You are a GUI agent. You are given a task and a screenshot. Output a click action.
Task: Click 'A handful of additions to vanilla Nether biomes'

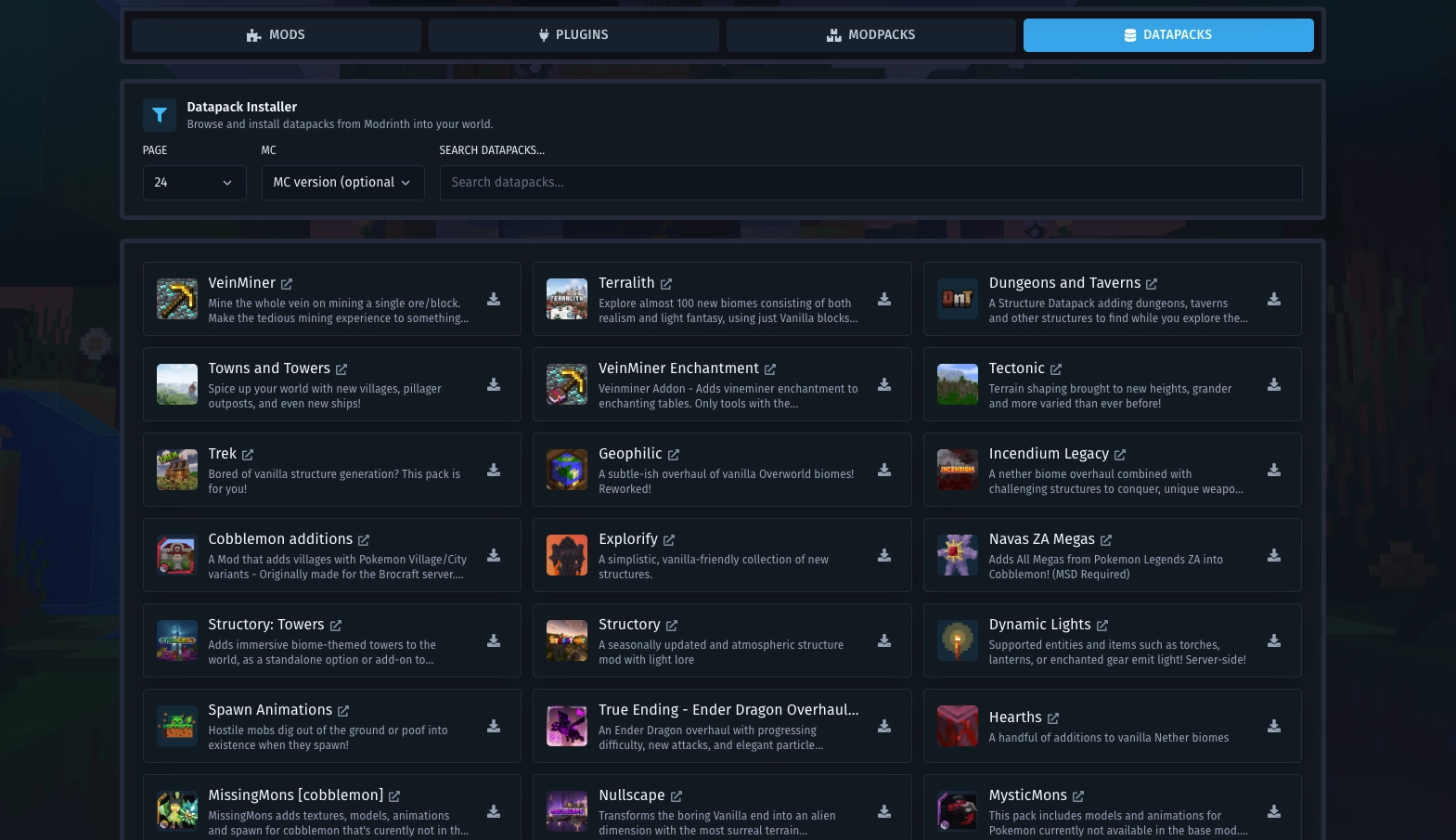coord(1109,738)
